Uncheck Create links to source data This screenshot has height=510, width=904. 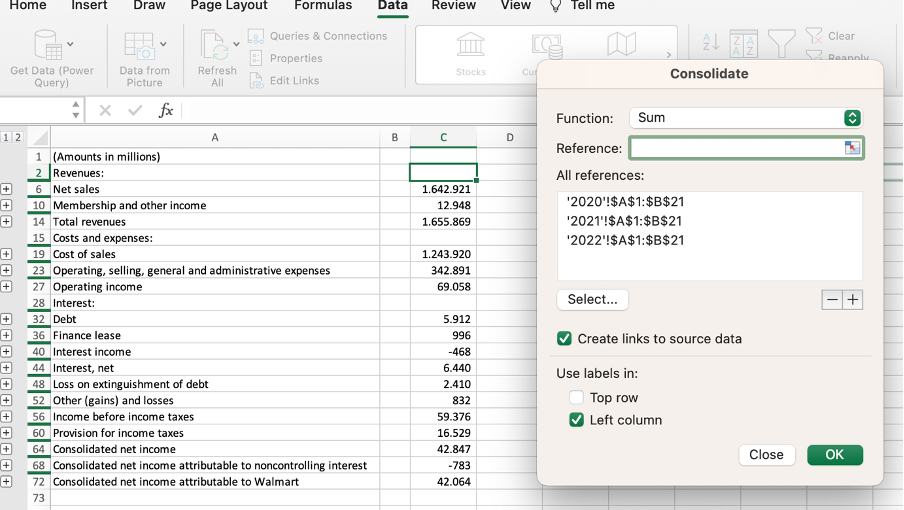click(x=565, y=339)
